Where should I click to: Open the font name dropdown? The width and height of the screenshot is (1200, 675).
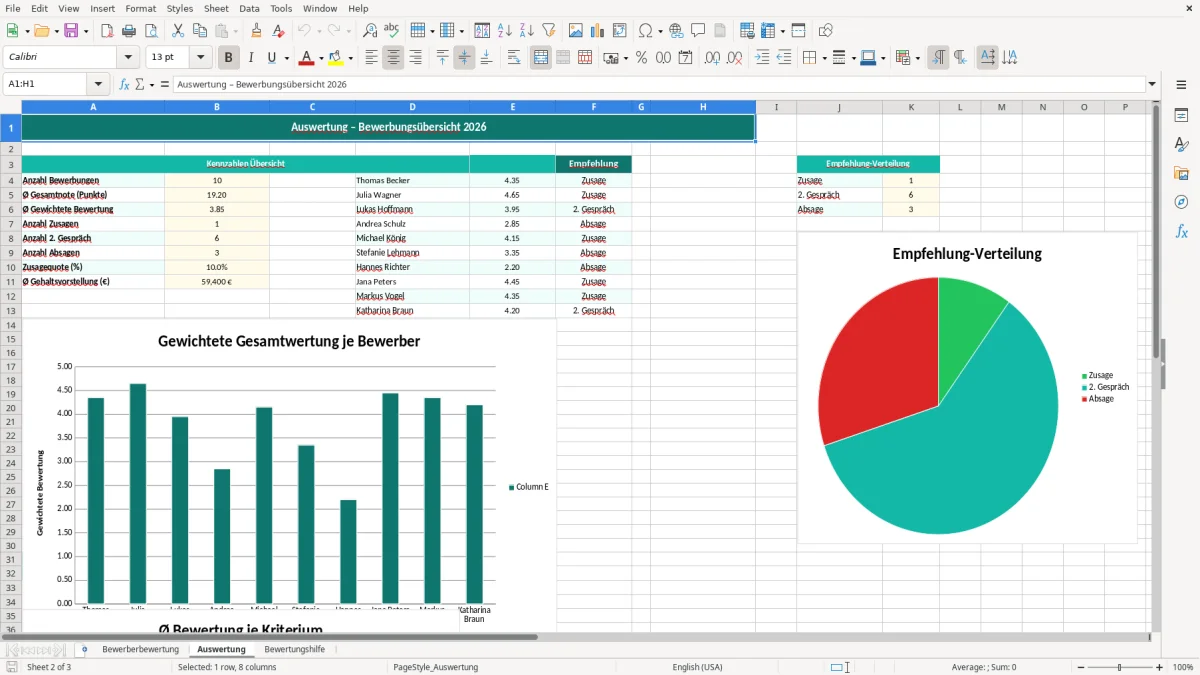[x=130, y=58]
